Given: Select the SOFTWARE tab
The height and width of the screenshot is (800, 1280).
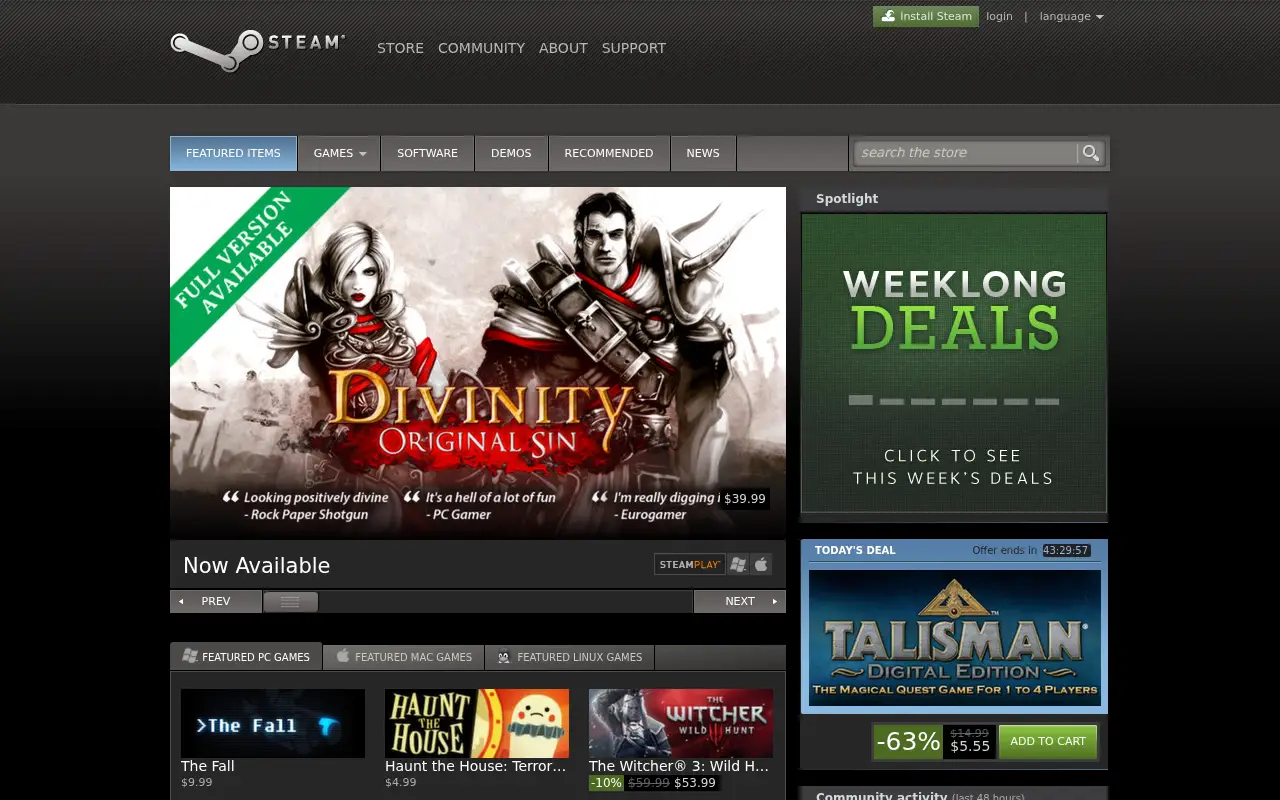Looking at the screenshot, I should point(427,153).
